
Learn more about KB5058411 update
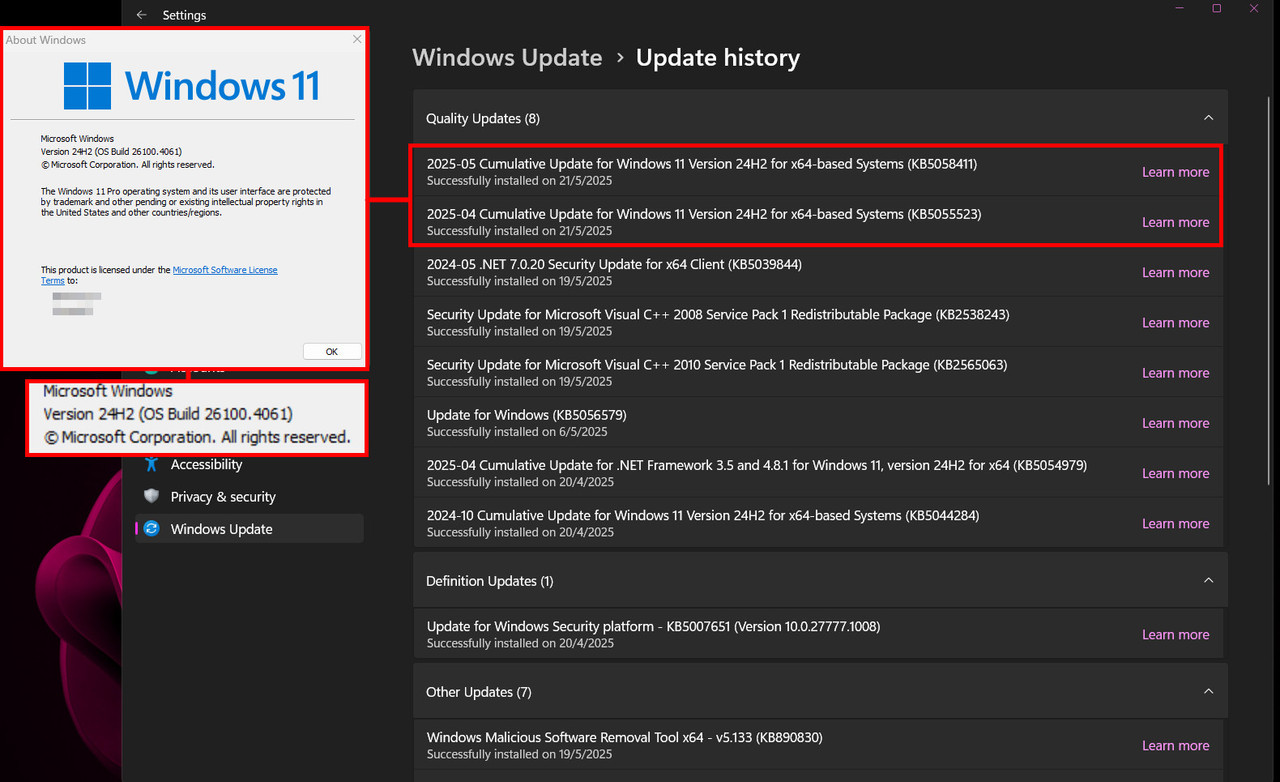click(1175, 172)
